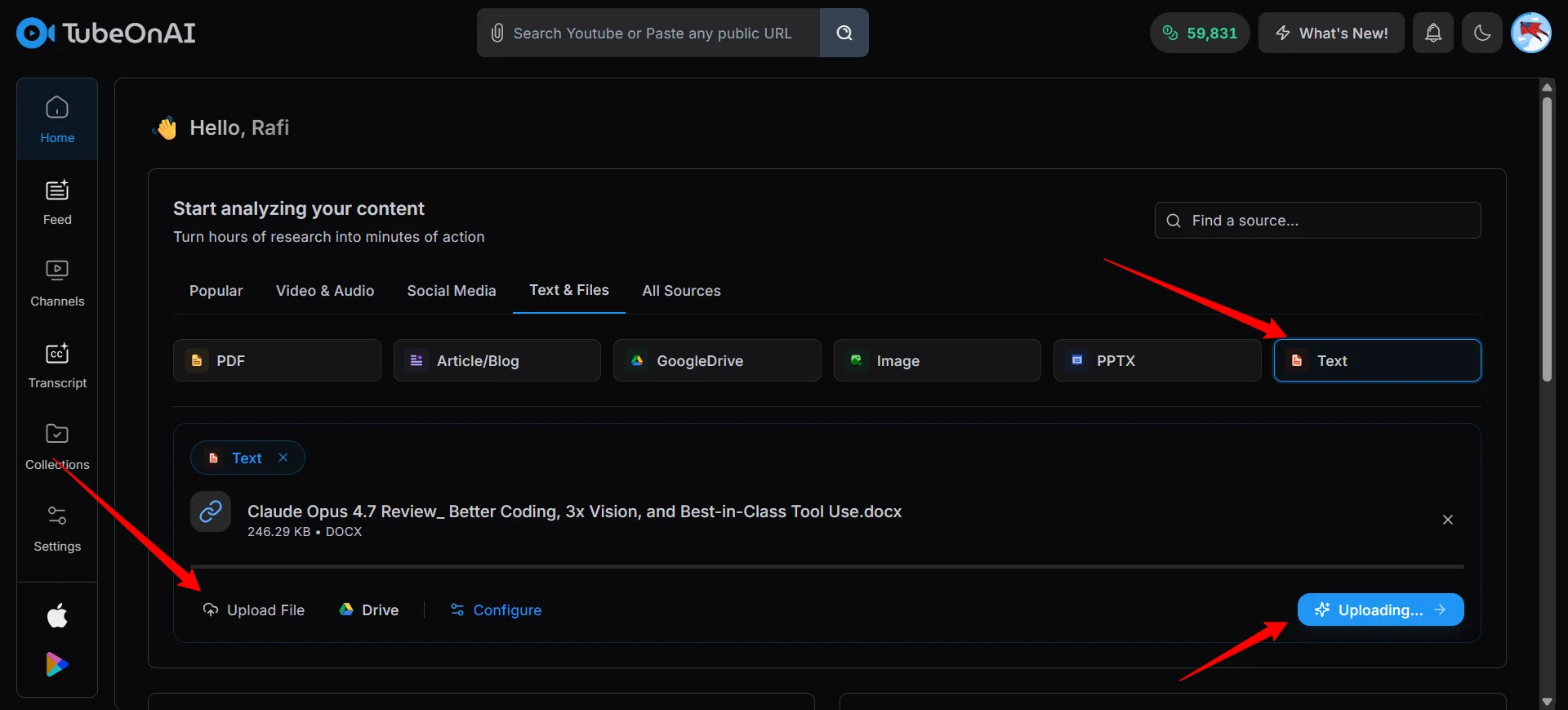Open the notifications bell
Screen dimensions: 1568x710
[x=1433, y=33]
